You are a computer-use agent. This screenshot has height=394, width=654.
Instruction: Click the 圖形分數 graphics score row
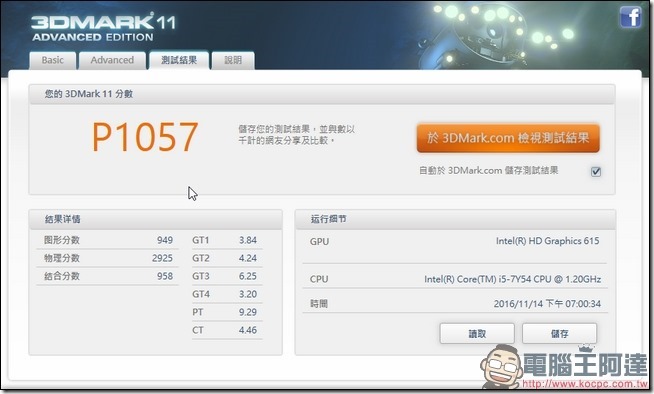[x=108, y=240]
